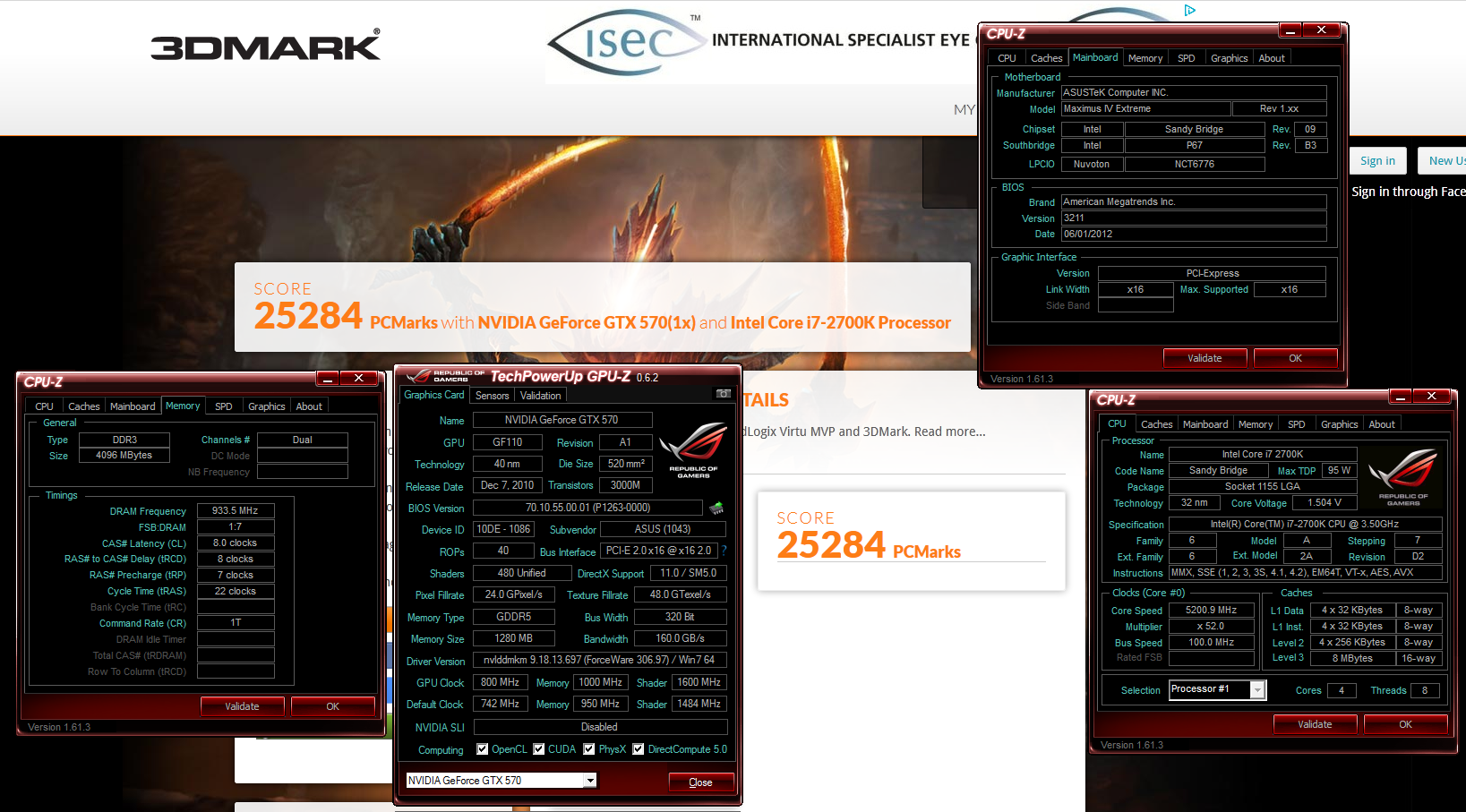Click the Multiplier value x 52.0
The height and width of the screenshot is (812, 1466).
(x=1212, y=627)
